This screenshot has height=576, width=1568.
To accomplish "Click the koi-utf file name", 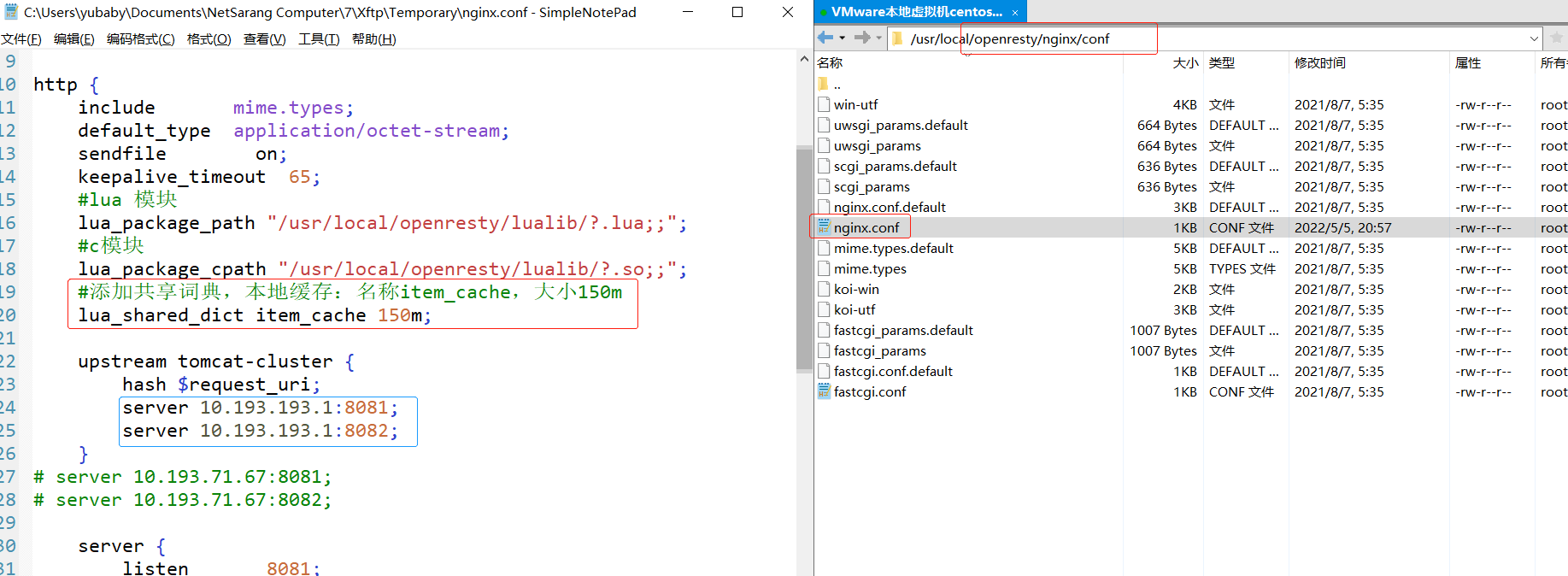I will [x=854, y=309].
